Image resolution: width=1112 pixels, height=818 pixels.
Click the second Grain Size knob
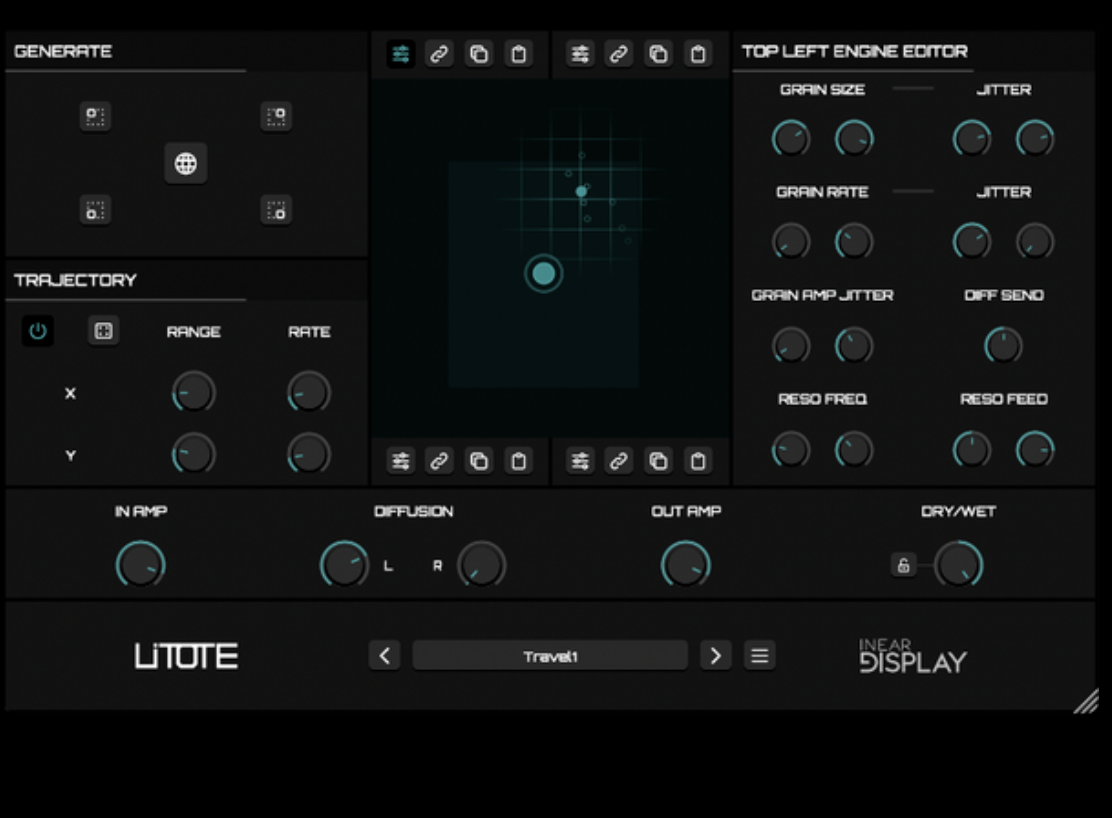click(x=854, y=138)
